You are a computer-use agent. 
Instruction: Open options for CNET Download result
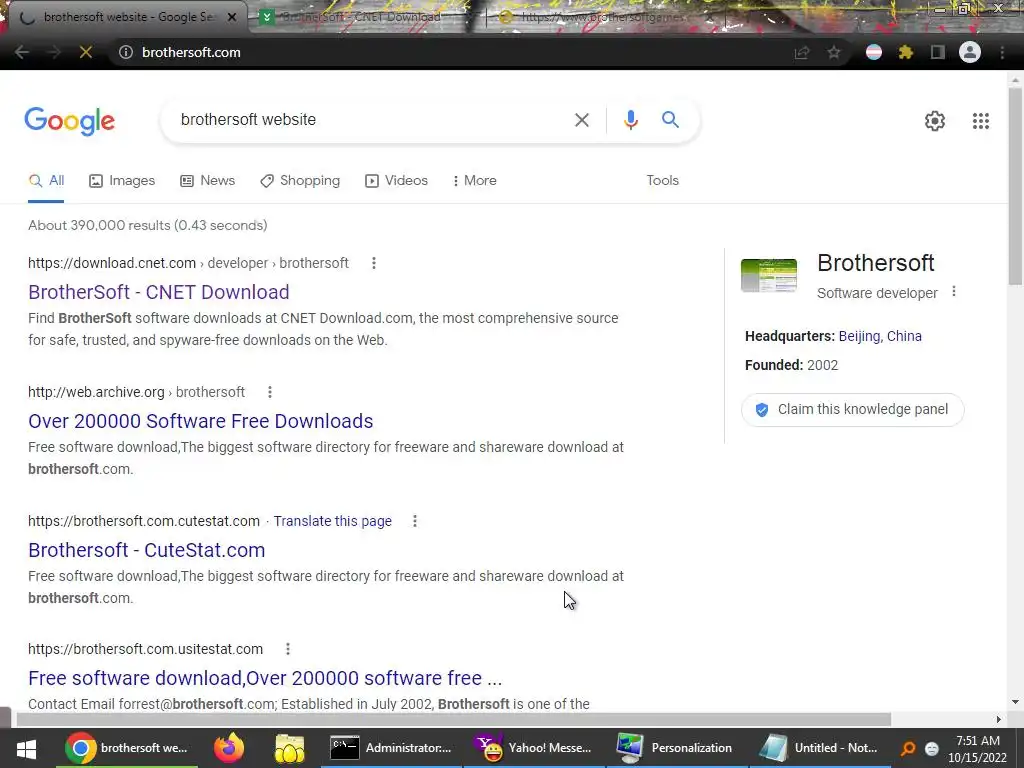pos(374,263)
